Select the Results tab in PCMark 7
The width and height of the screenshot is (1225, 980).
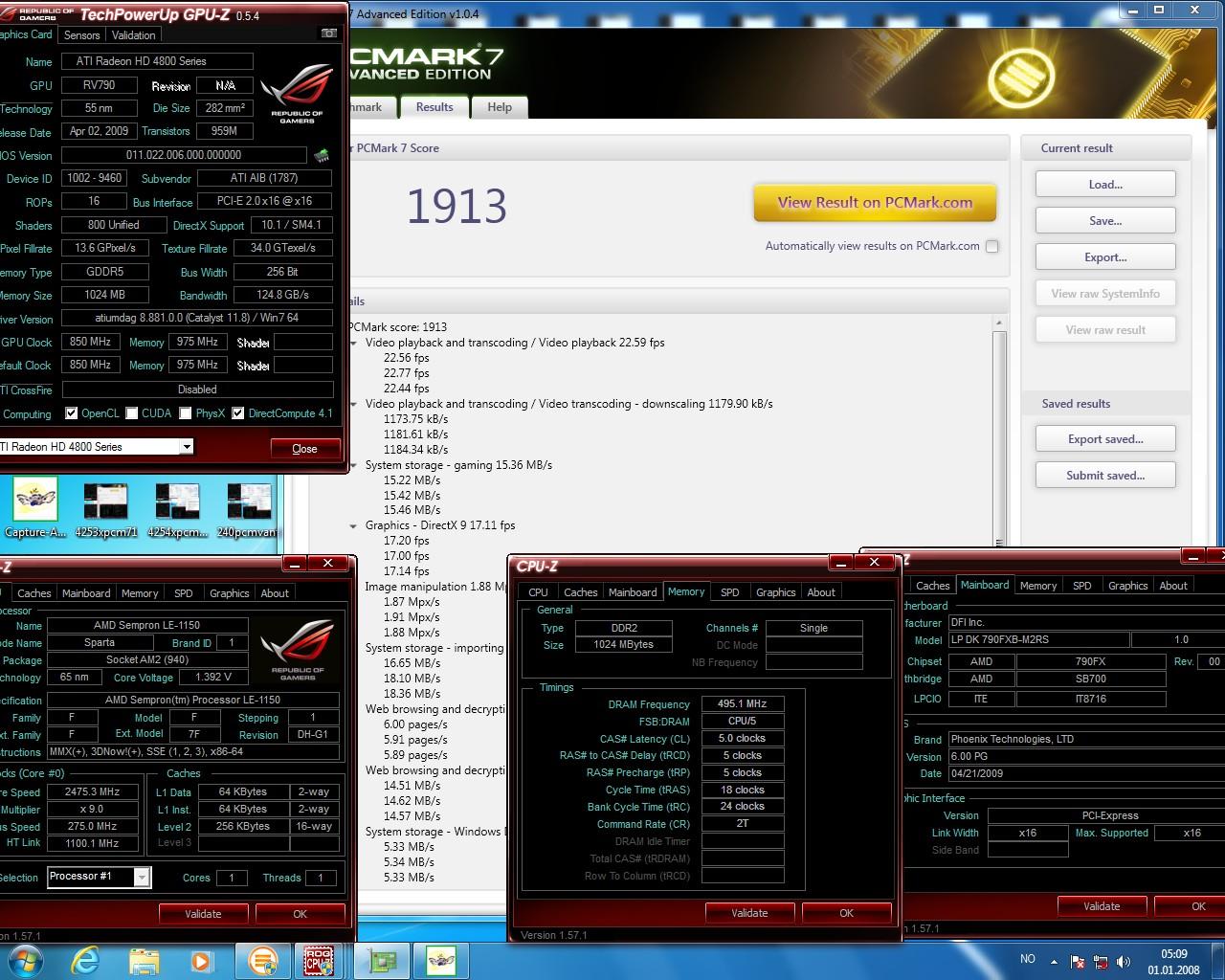point(434,107)
